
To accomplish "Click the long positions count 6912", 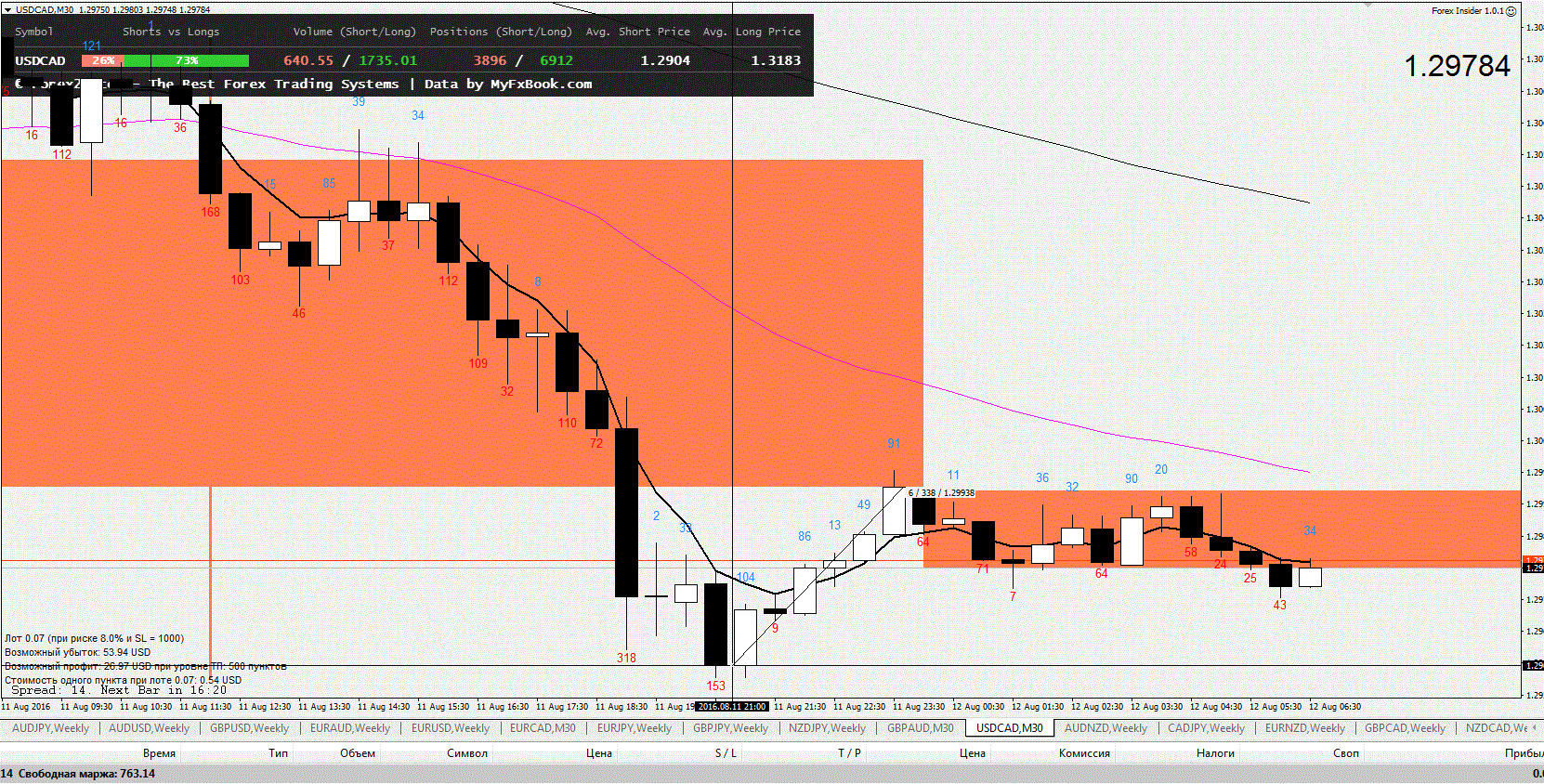I will [x=556, y=60].
